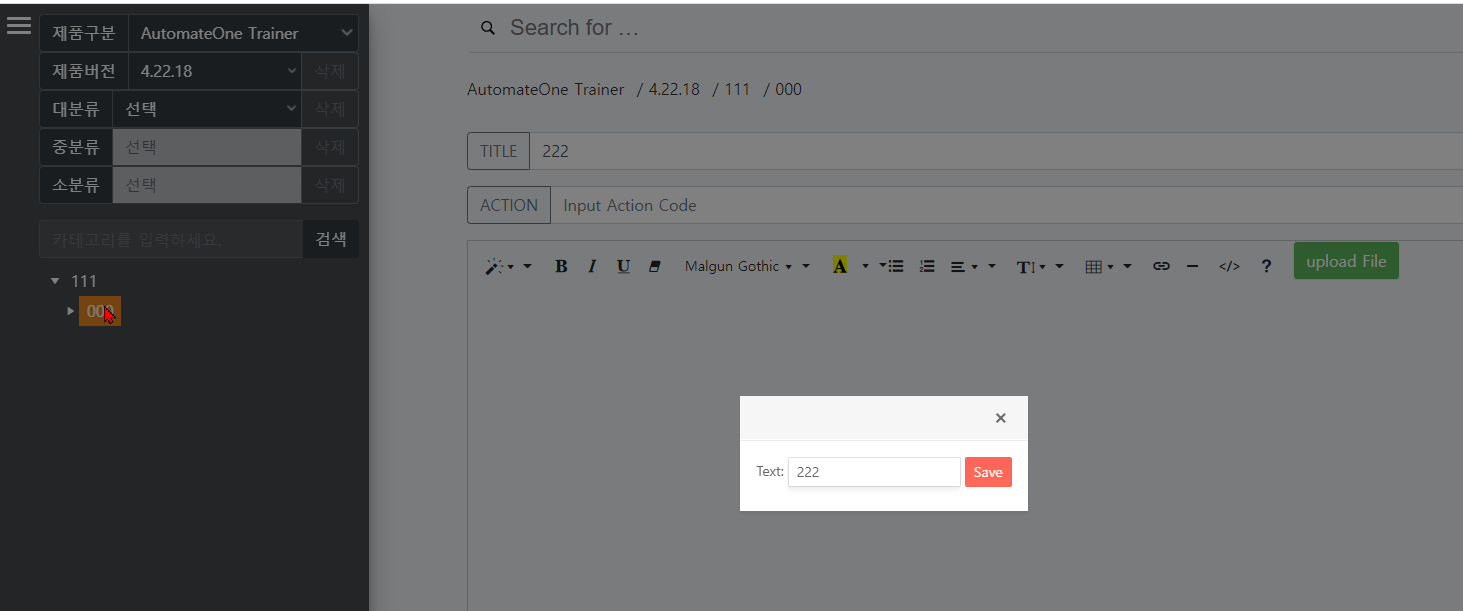
Task: Insert a link with chain icon
Action: pyautogui.click(x=1161, y=266)
